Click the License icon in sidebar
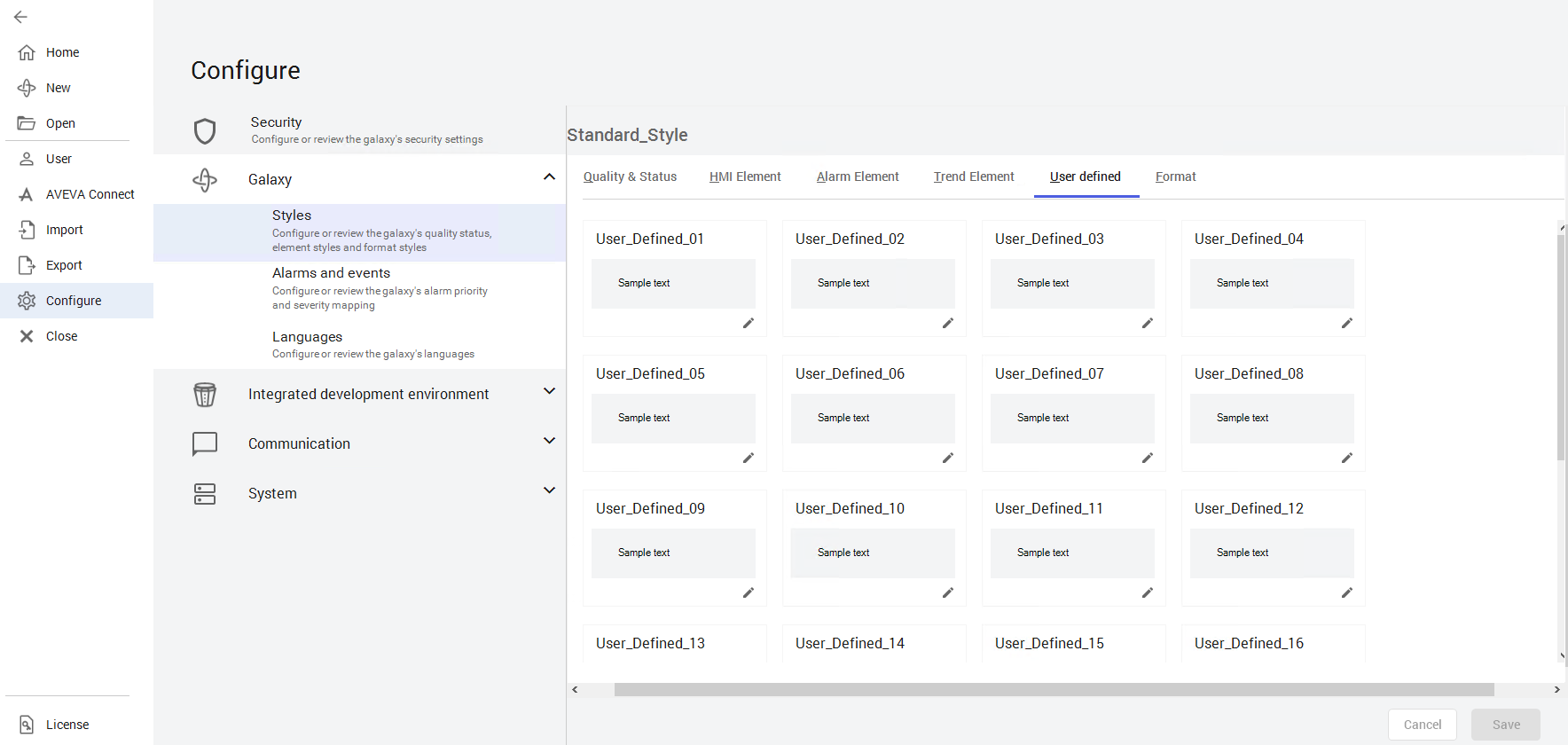The width and height of the screenshot is (1568, 745). pyautogui.click(x=27, y=725)
